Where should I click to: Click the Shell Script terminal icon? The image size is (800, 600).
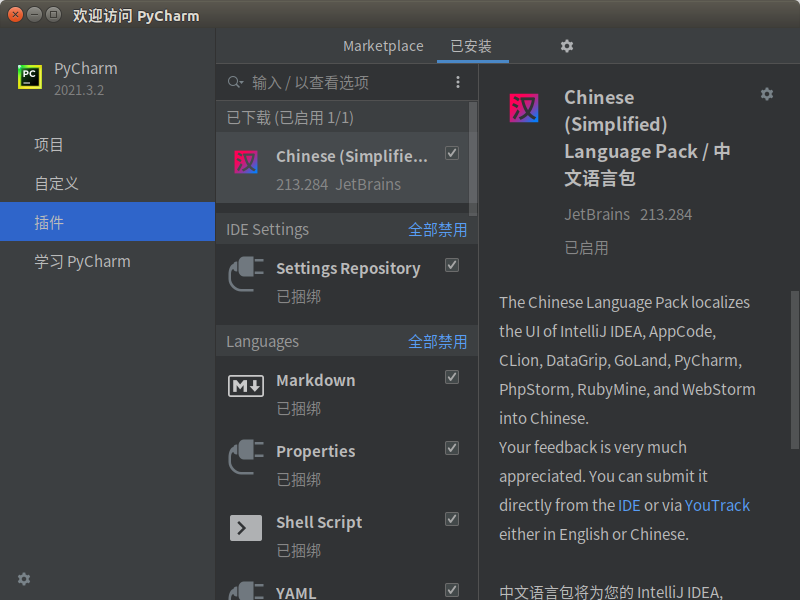[246, 528]
